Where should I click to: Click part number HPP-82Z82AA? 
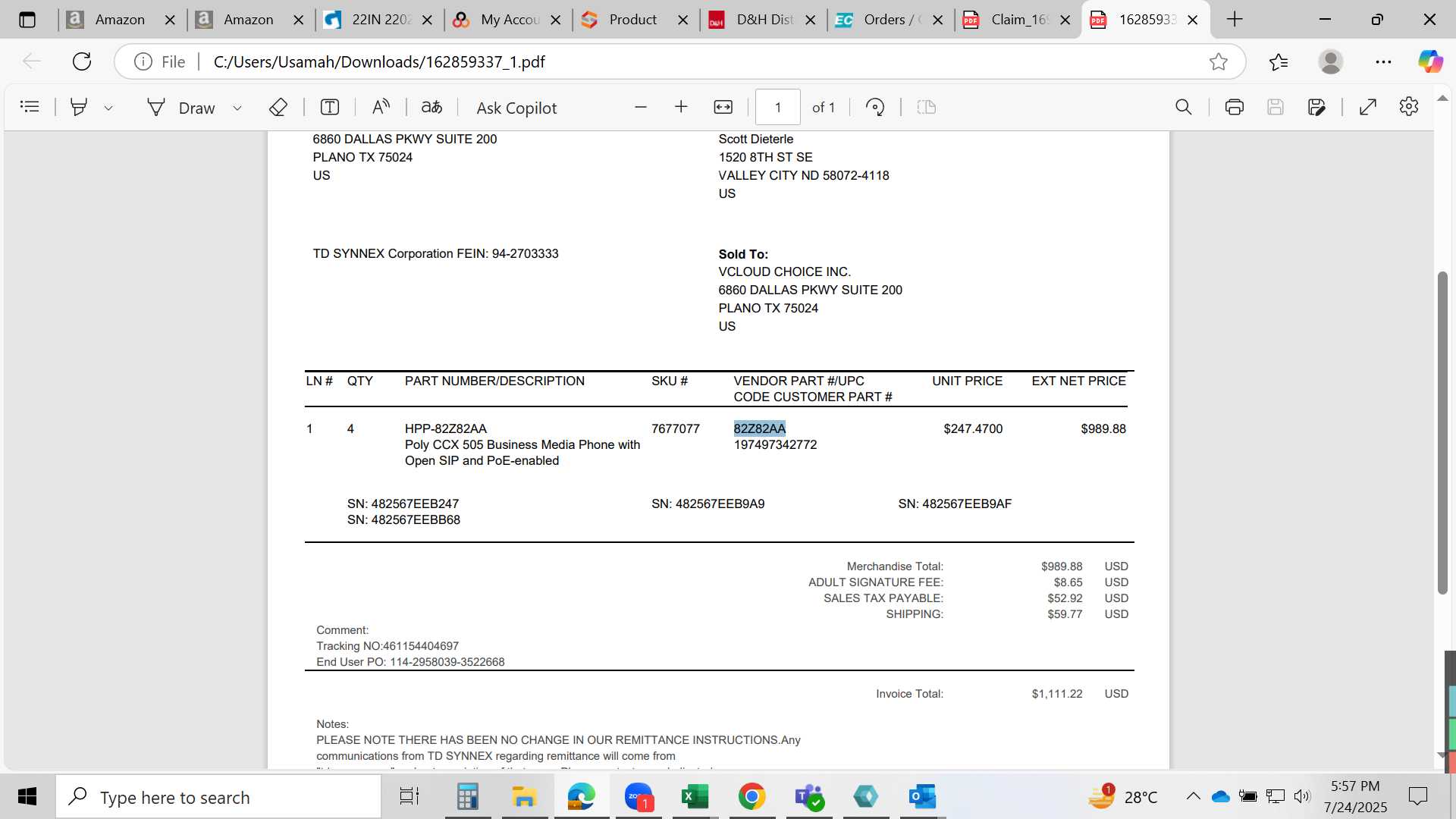point(446,428)
